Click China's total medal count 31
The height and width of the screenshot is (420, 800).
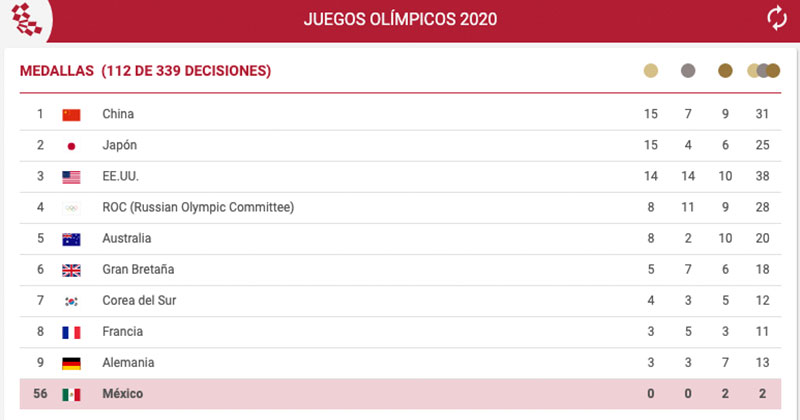click(763, 115)
